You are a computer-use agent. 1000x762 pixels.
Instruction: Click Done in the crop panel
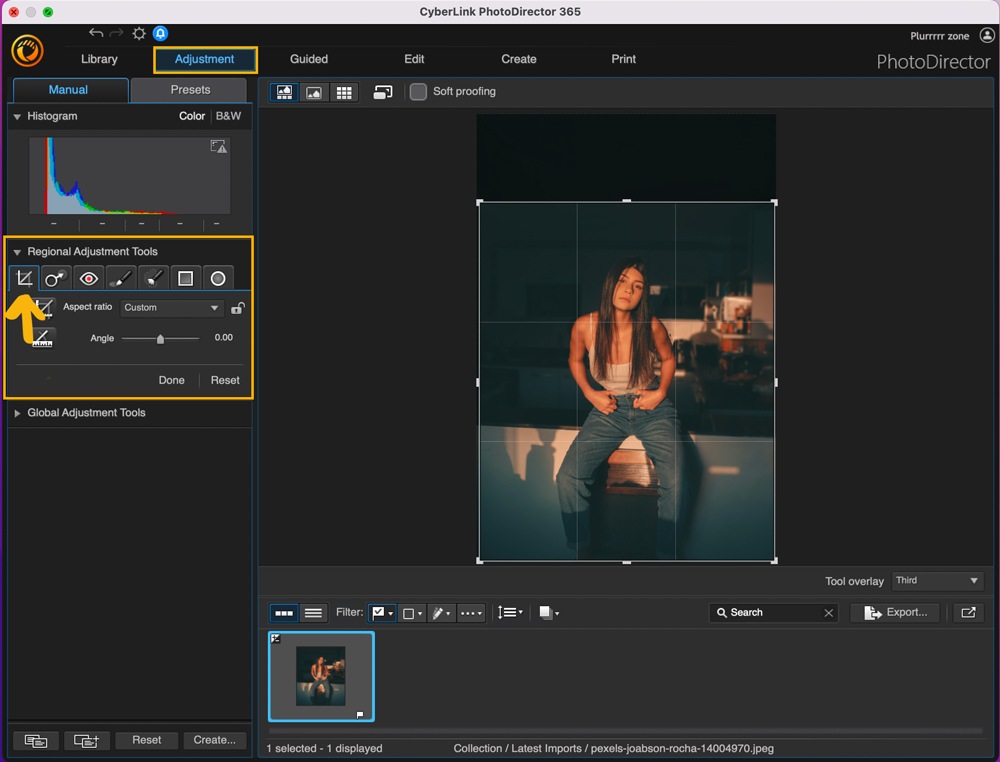(172, 380)
